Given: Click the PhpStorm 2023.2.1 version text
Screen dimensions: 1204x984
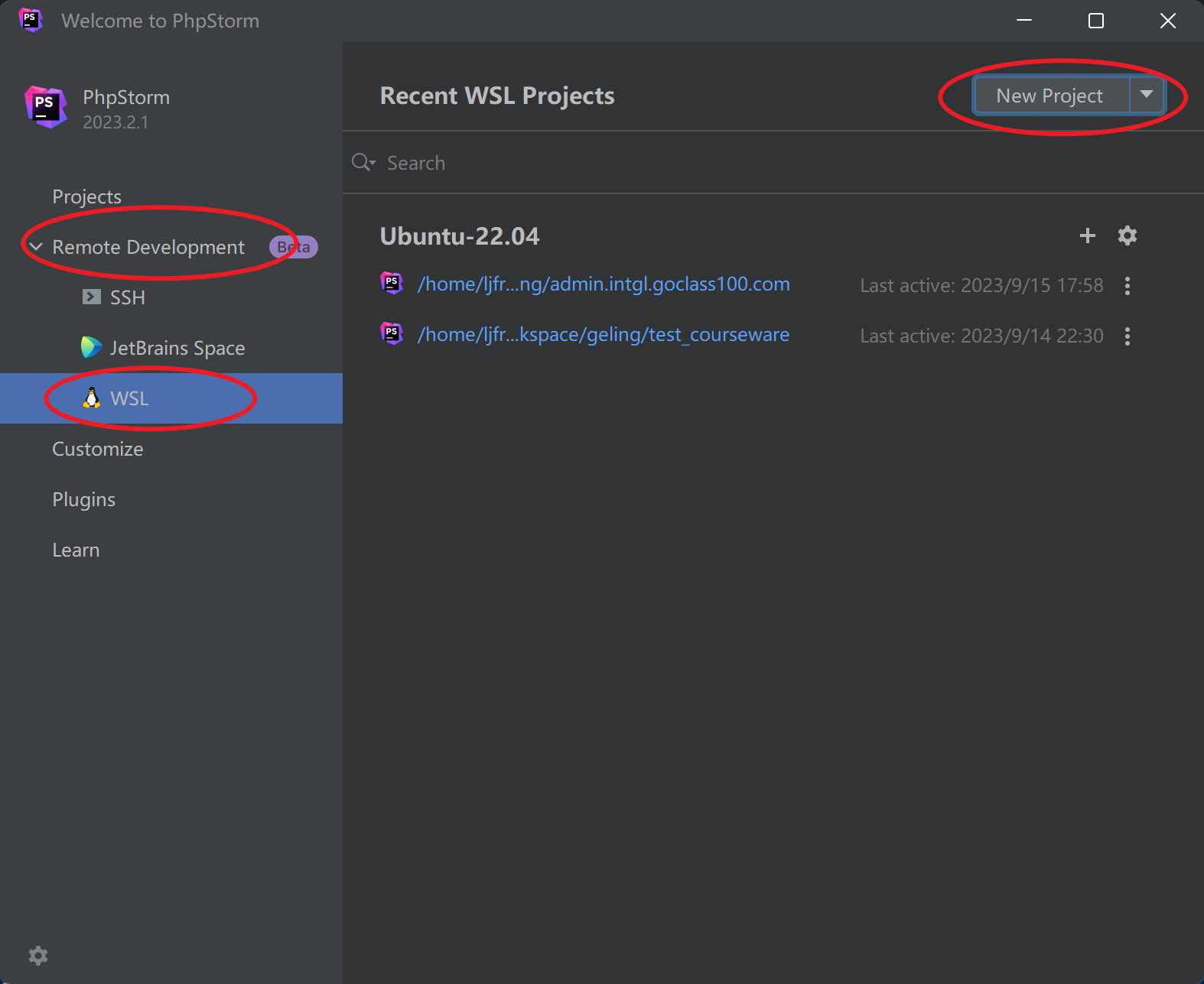Looking at the screenshot, I should tap(116, 122).
